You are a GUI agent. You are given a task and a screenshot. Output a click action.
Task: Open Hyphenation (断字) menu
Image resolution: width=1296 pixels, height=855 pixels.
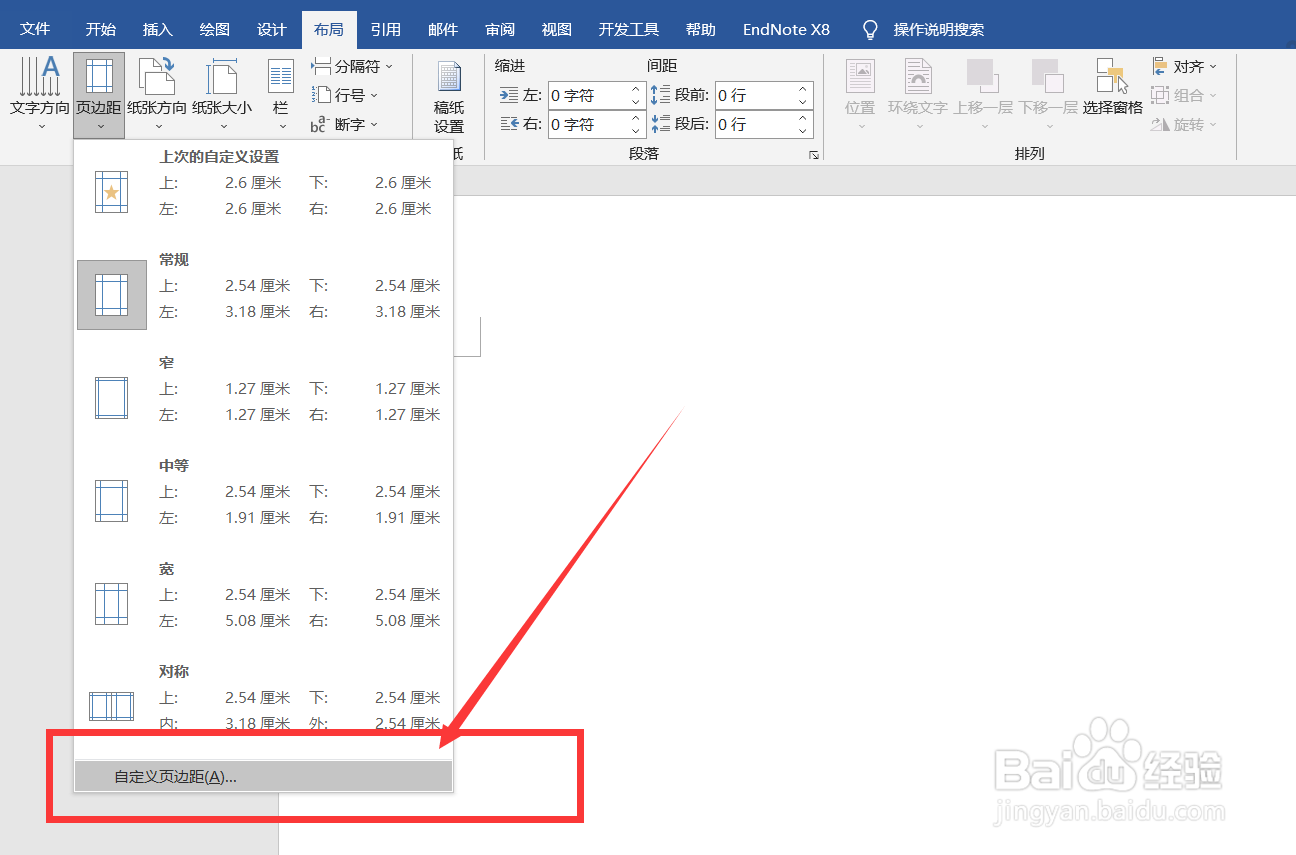click(345, 124)
